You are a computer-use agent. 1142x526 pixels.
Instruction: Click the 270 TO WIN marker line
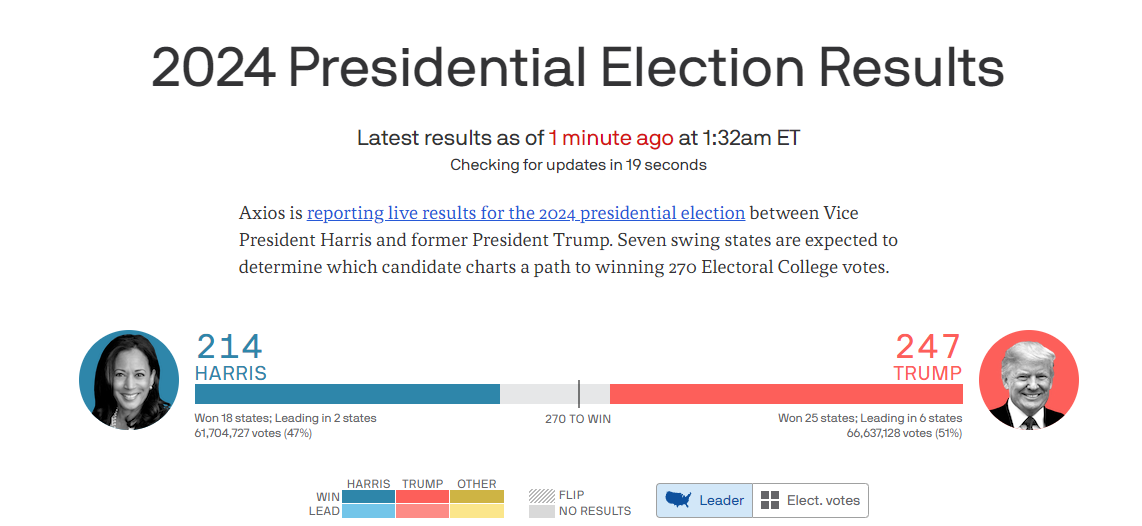point(579,394)
